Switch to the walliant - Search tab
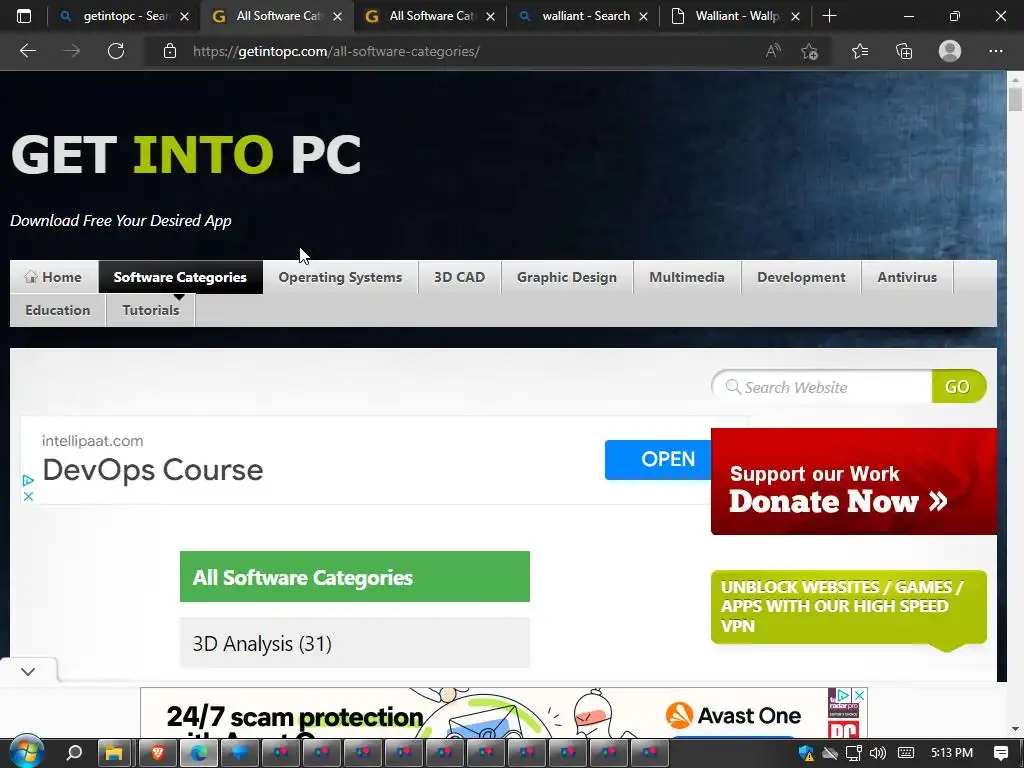This screenshot has width=1024, height=768. tap(586, 16)
